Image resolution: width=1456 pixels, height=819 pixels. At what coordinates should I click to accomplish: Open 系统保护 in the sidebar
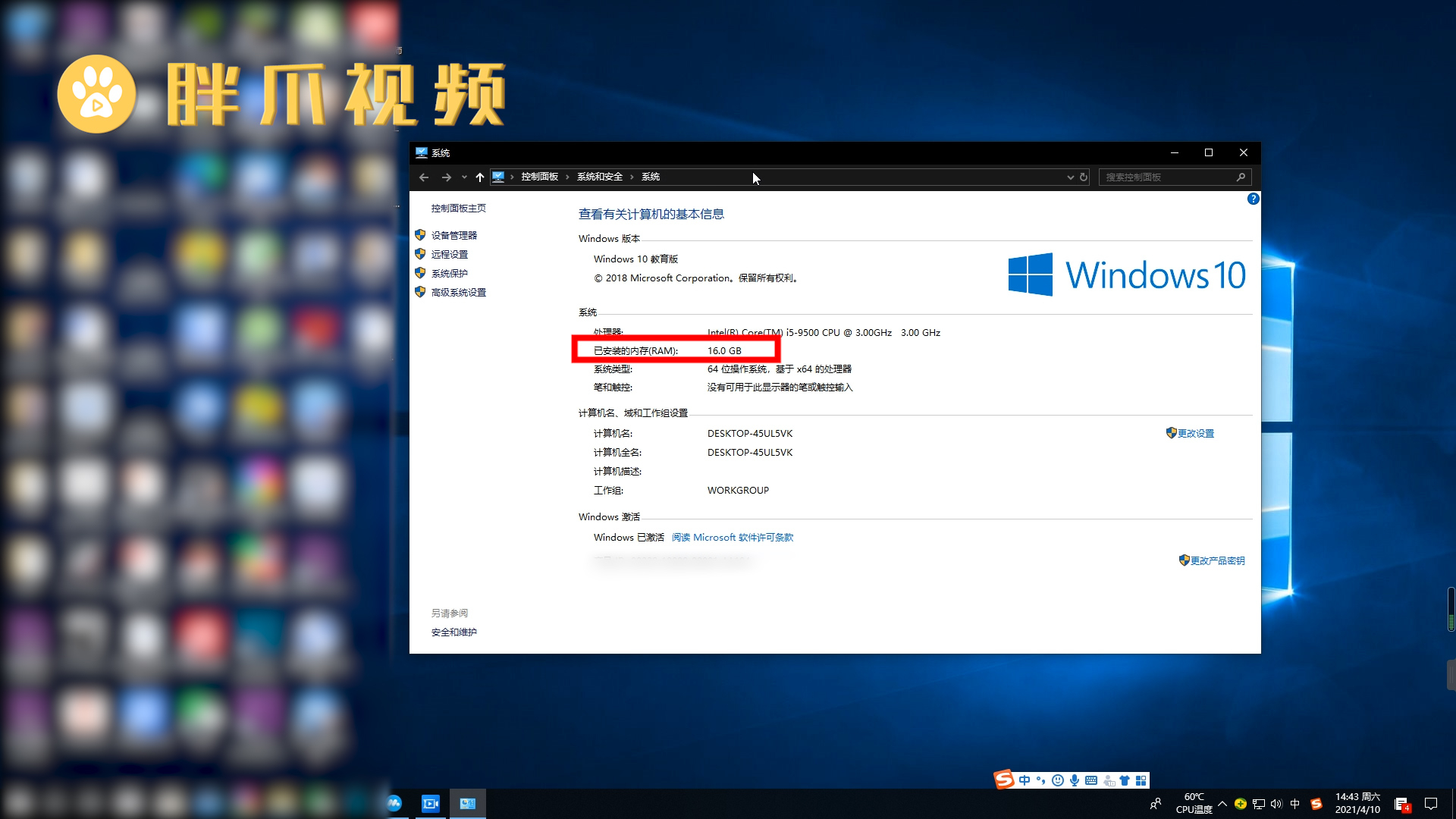pyautogui.click(x=450, y=274)
